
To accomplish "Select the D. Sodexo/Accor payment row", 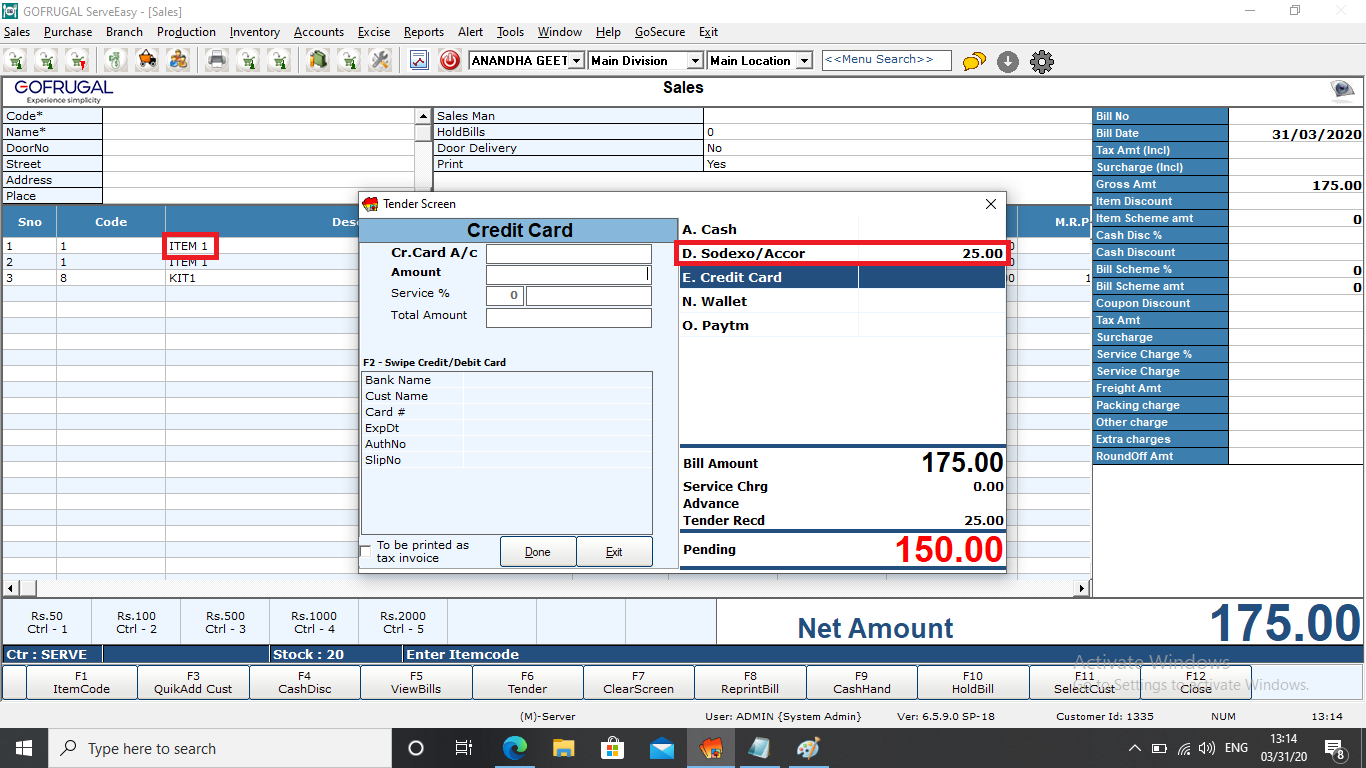I will click(842, 253).
